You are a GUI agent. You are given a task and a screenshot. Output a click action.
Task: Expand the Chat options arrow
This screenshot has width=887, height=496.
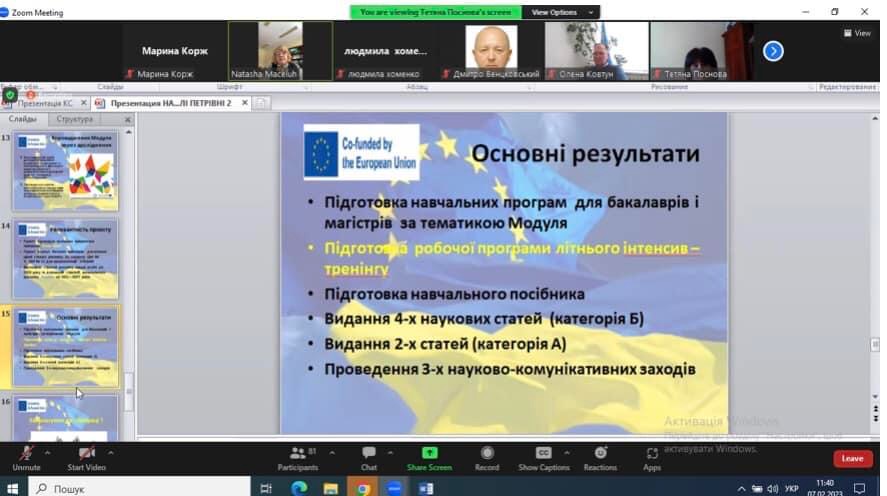pos(390,452)
